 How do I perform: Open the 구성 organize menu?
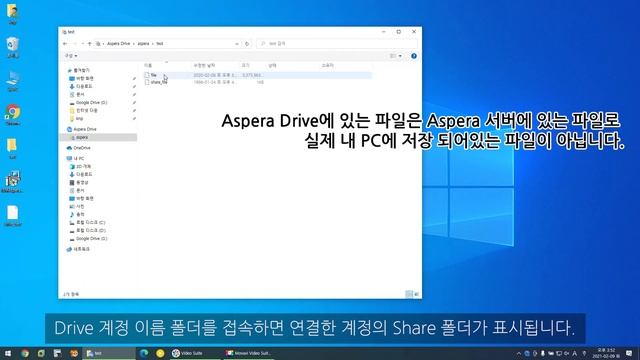coord(71,56)
